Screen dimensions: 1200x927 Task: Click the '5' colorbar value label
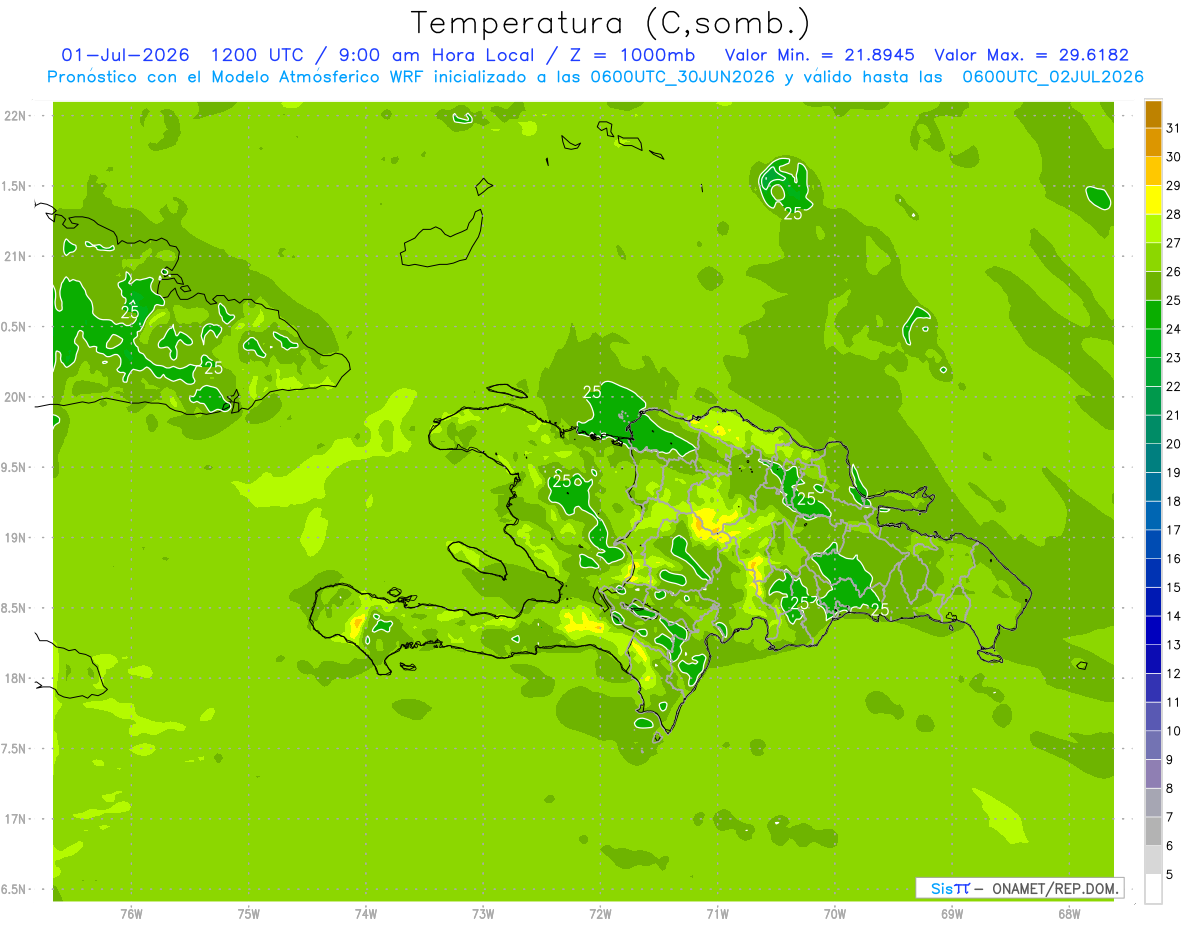pos(1170,874)
